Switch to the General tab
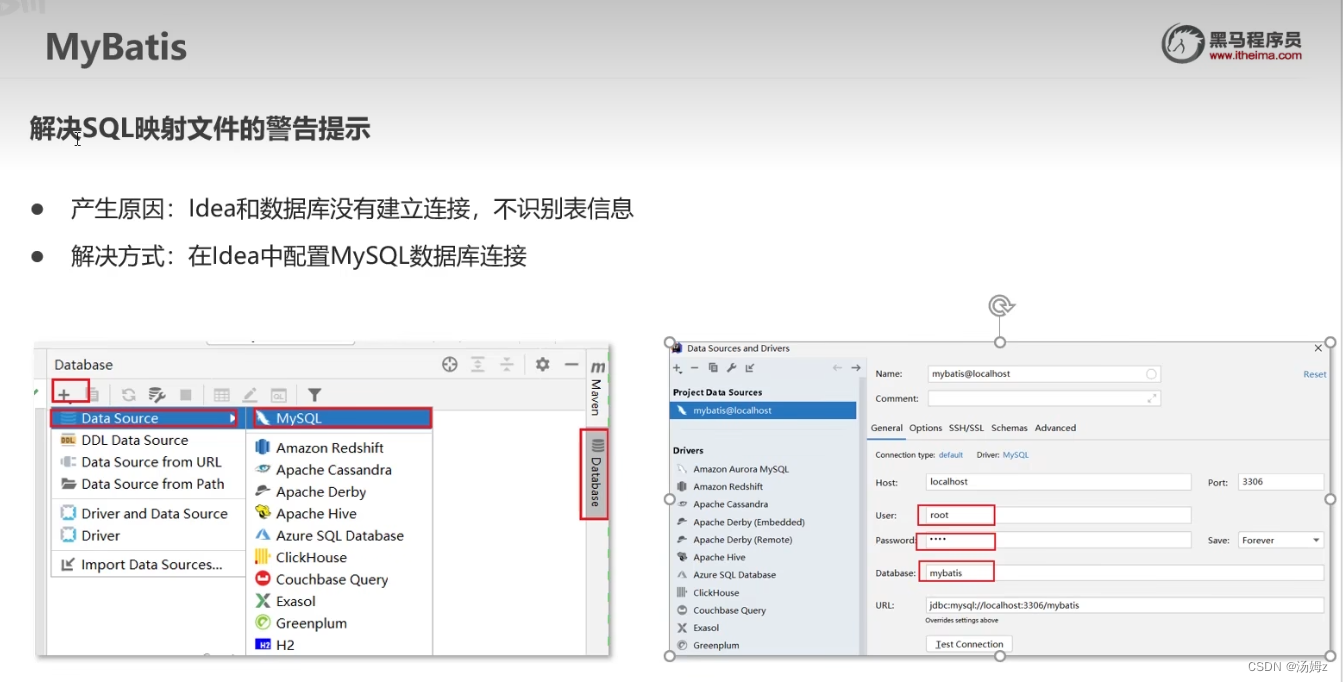 click(x=887, y=428)
